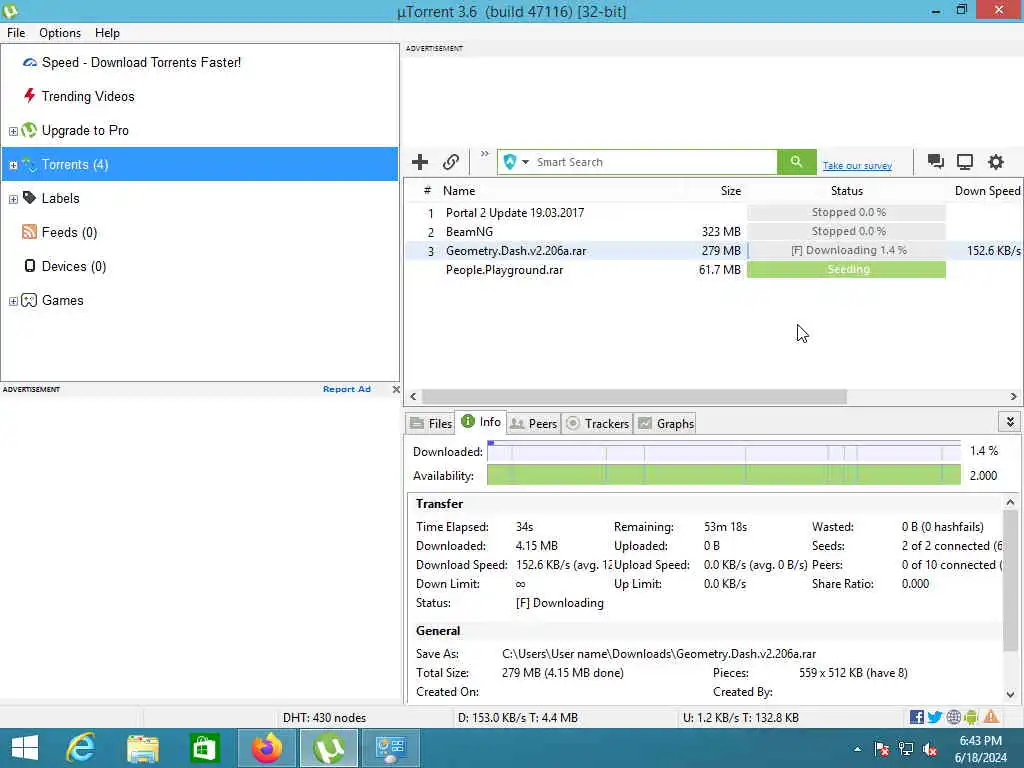Switch to the Graphs tab
Screen dimensions: 1024x768
coord(666,424)
